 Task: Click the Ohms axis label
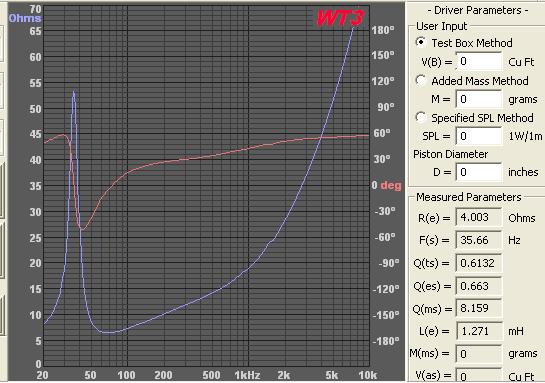pyautogui.click(x=25, y=18)
